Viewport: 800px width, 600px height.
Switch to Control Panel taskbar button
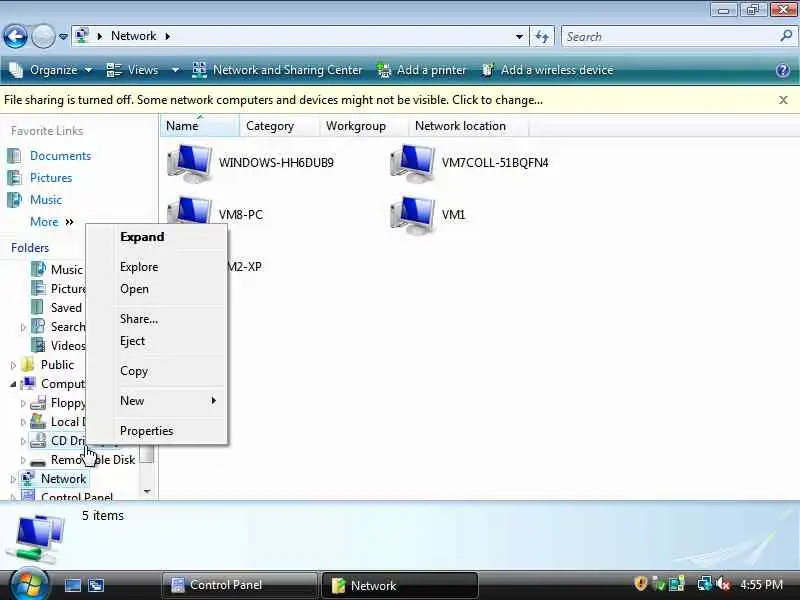pyautogui.click(x=239, y=585)
